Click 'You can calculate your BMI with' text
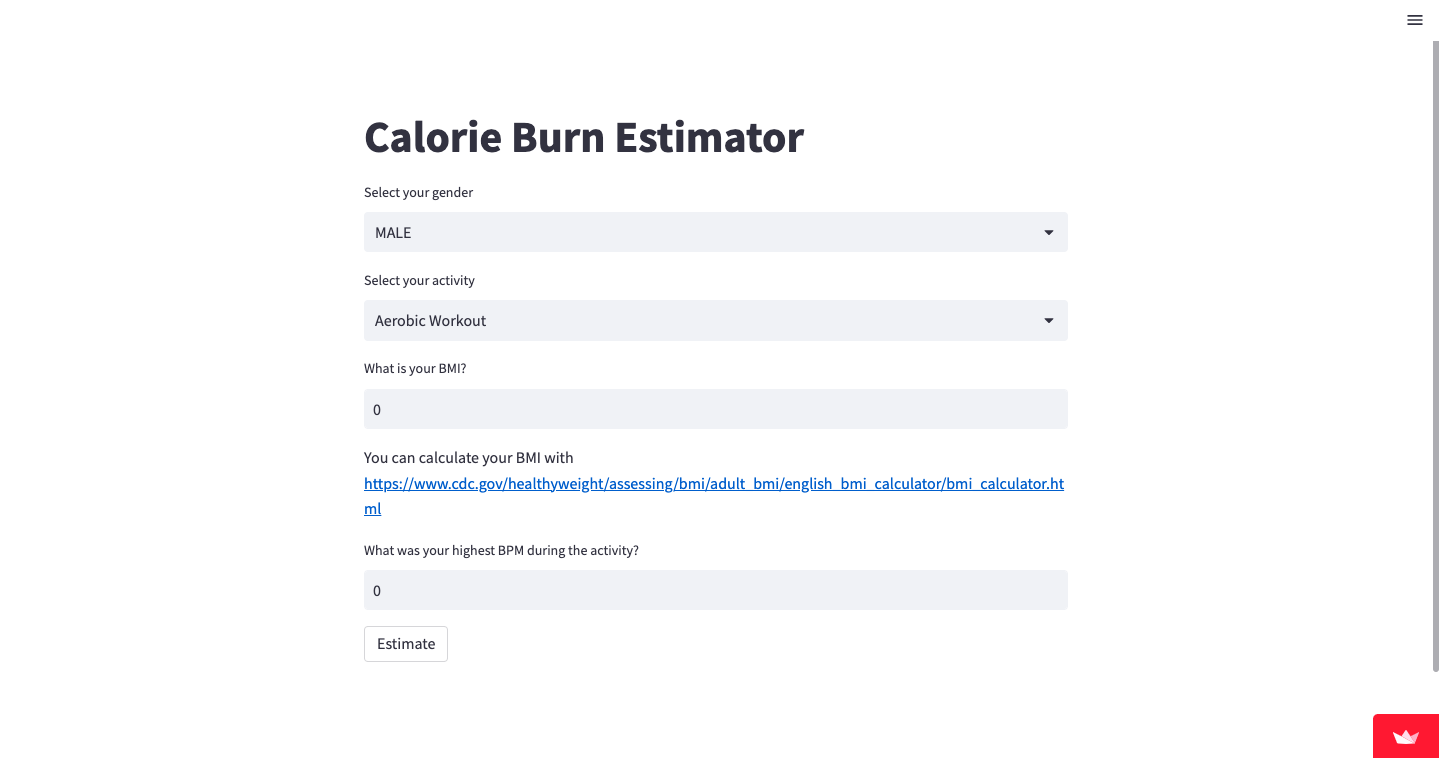The width and height of the screenshot is (1439, 758). [469, 458]
